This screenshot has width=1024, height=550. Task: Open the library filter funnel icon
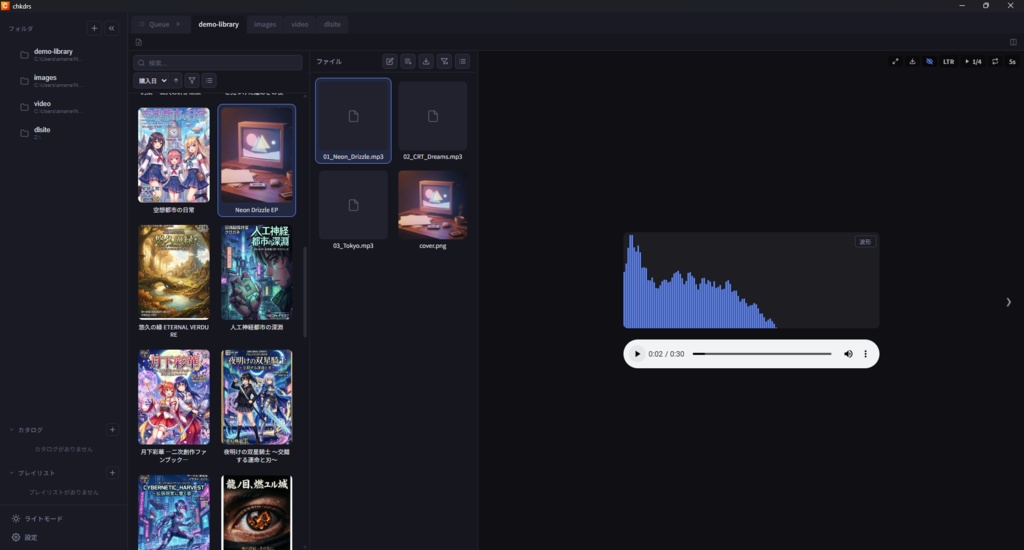pyautogui.click(x=192, y=80)
